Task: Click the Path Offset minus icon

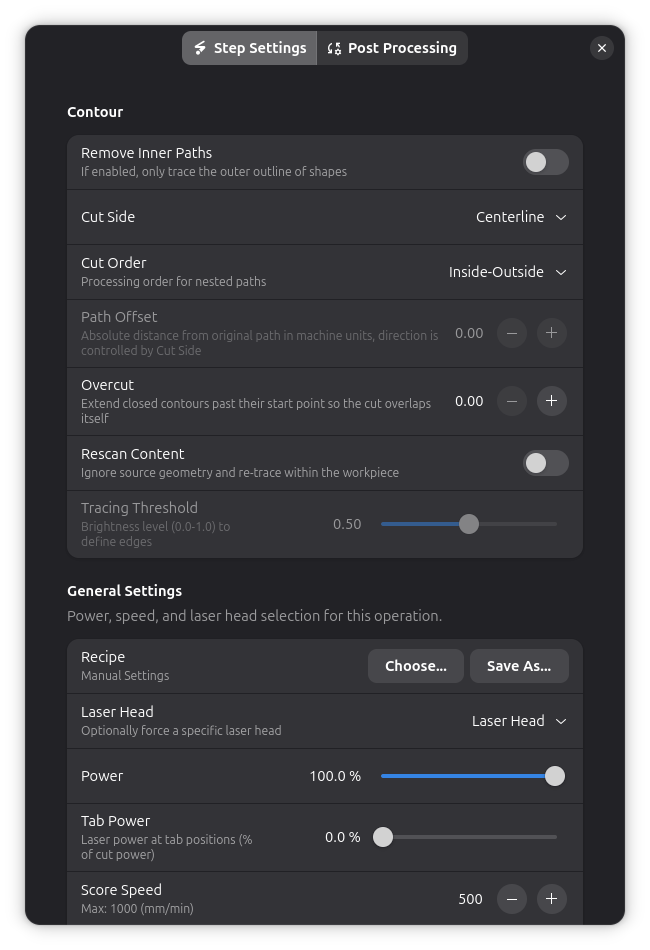Action: pyautogui.click(x=512, y=333)
